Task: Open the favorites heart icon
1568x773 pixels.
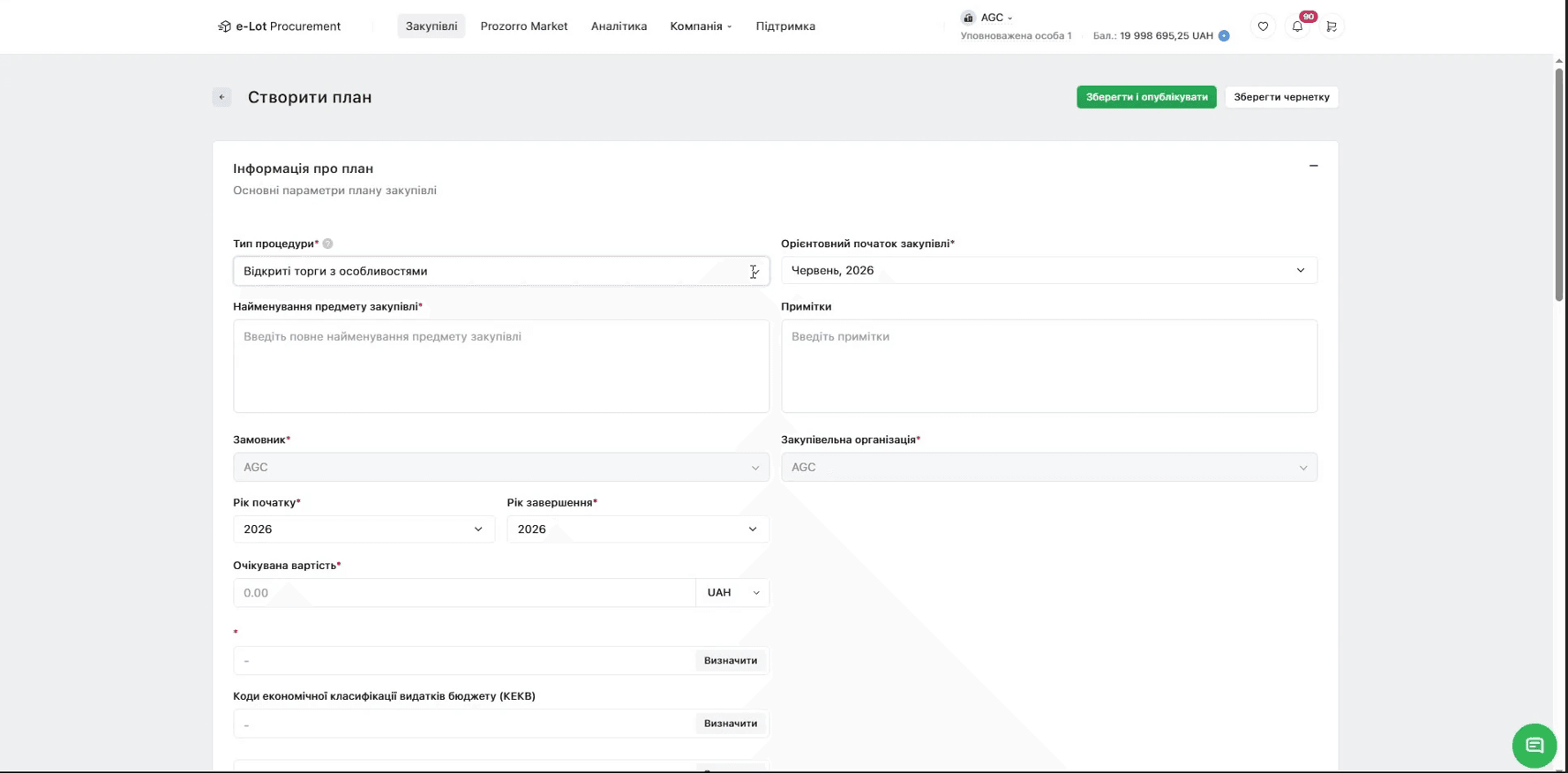Action: [x=1263, y=26]
